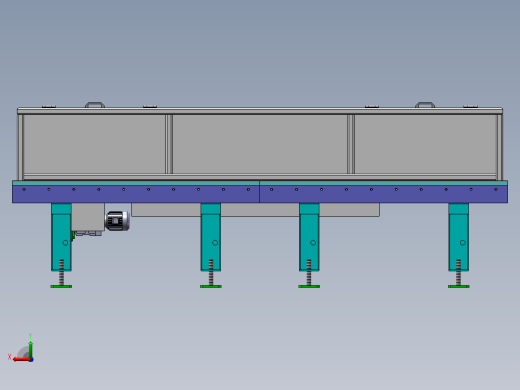
Task: Select the leftmost teal support leg
Action: click(61, 237)
